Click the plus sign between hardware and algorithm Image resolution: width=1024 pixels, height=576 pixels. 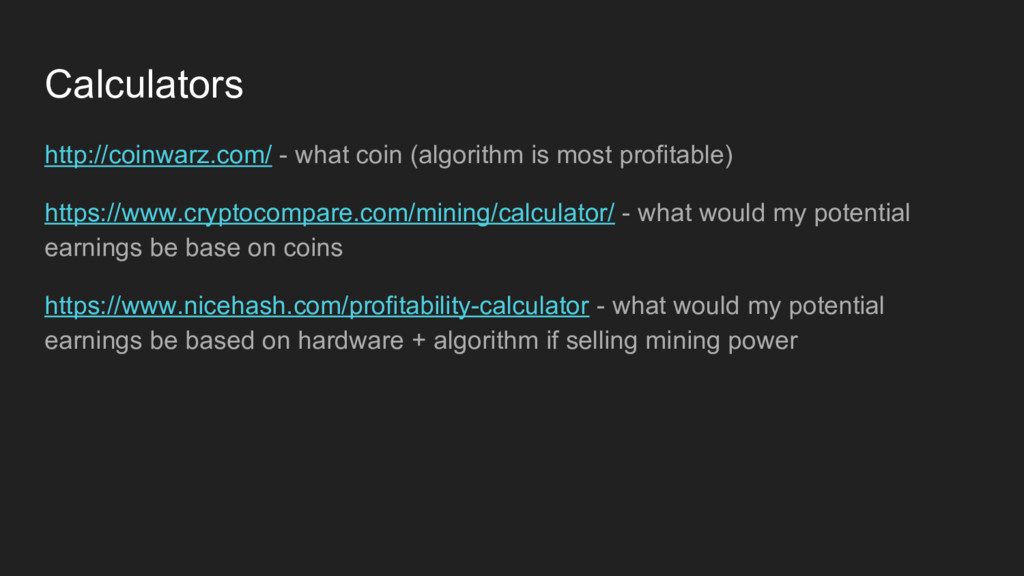pos(419,342)
